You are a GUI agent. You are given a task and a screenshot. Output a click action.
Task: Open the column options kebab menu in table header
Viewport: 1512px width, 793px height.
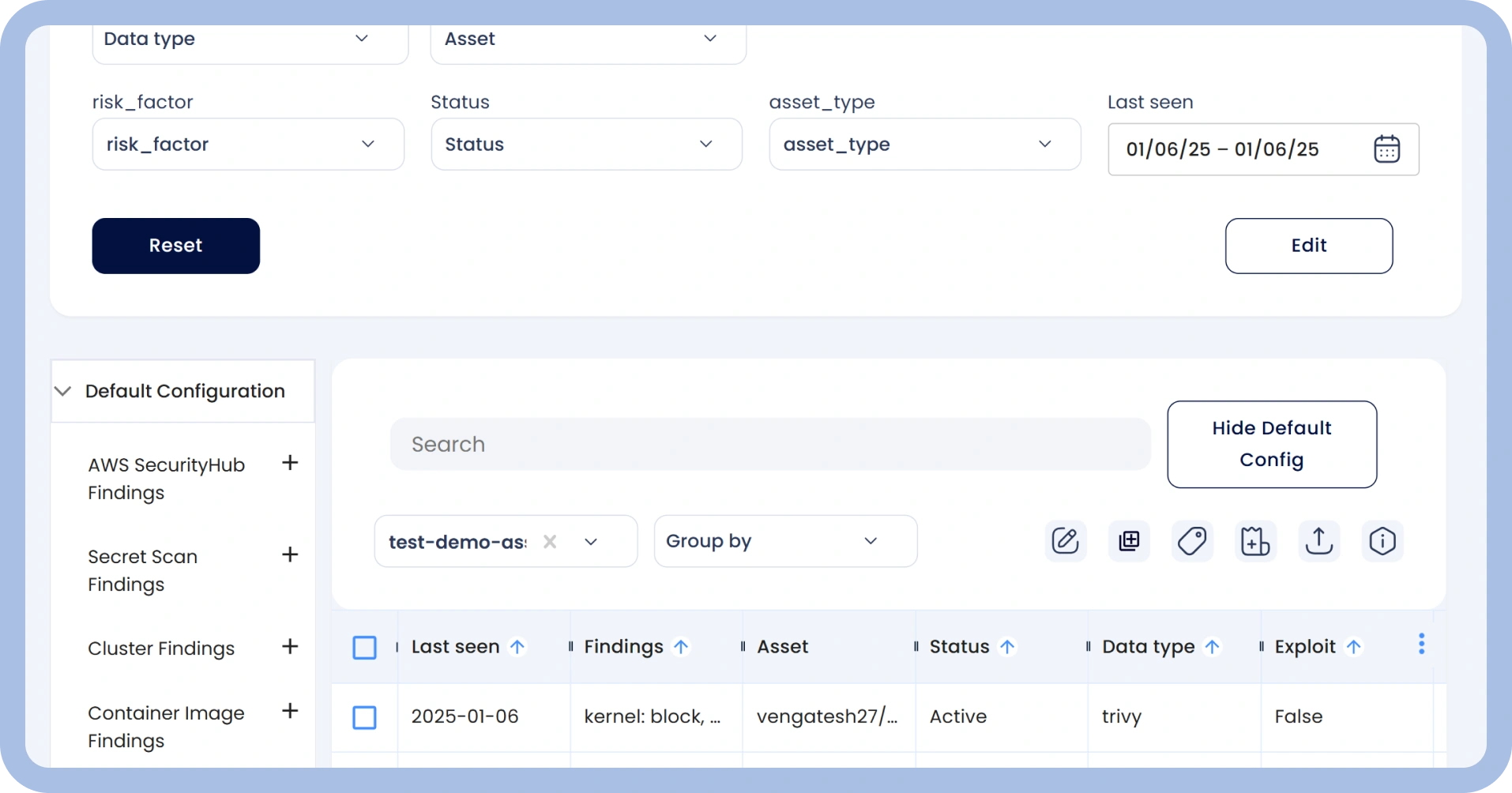pos(1420,644)
